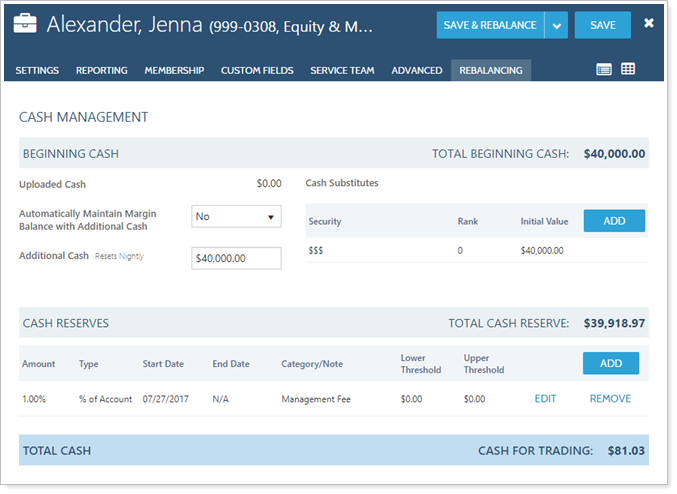Close the account window with X

pyautogui.click(x=649, y=23)
